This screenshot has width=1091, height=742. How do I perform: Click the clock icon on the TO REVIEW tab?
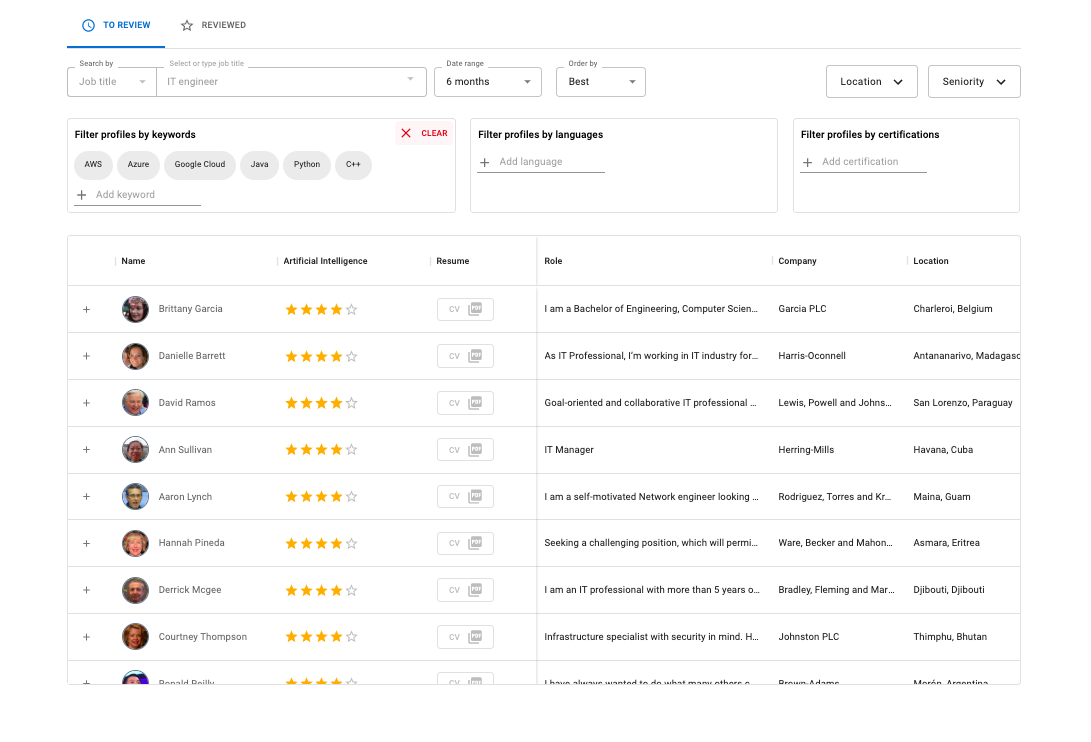(x=87, y=25)
